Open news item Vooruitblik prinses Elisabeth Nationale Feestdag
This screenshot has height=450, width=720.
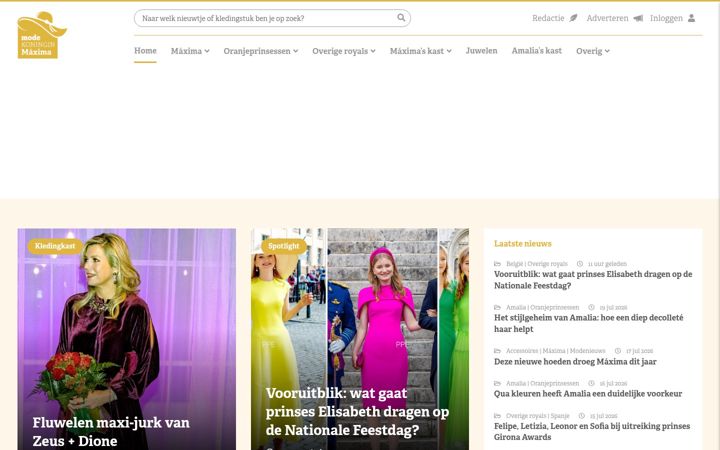tap(593, 280)
